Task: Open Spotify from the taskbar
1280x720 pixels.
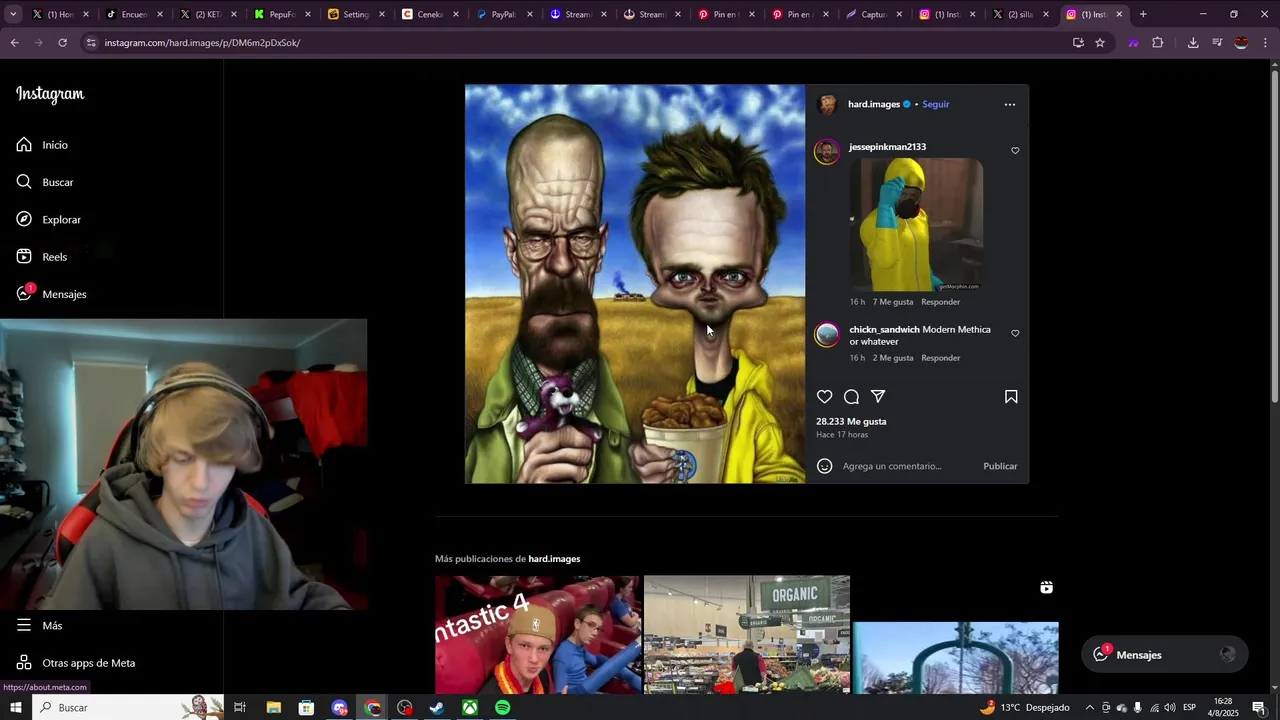Action: pos(503,707)
